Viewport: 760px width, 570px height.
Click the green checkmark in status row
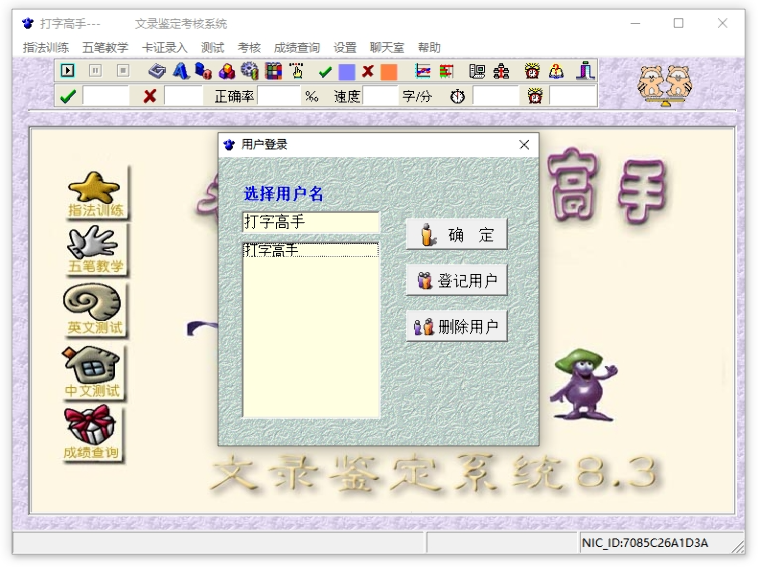68,96
